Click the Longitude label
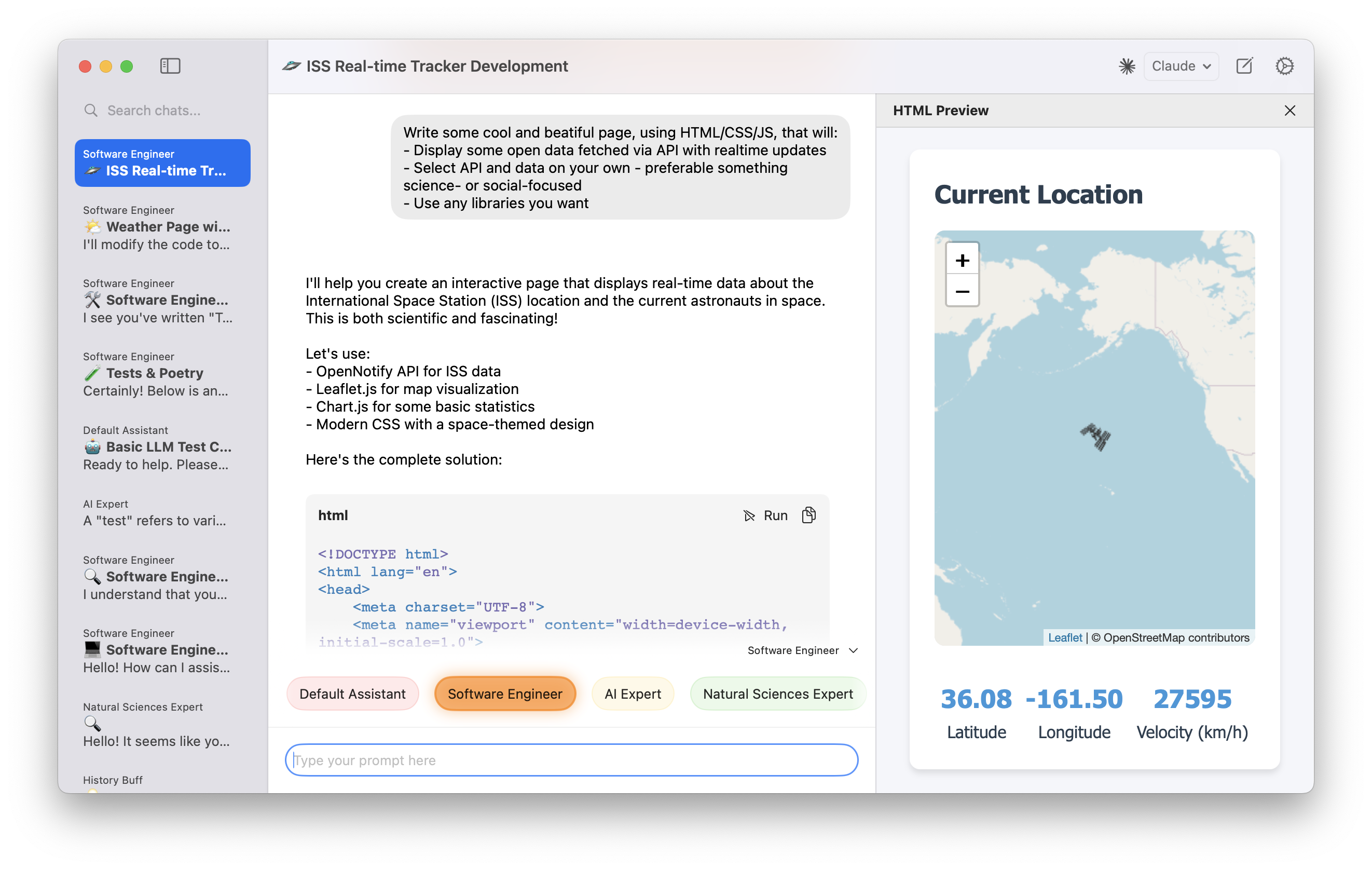The width and height of the screenshot is (1372, 870). pyautogui.click(x=1074, y=732)
